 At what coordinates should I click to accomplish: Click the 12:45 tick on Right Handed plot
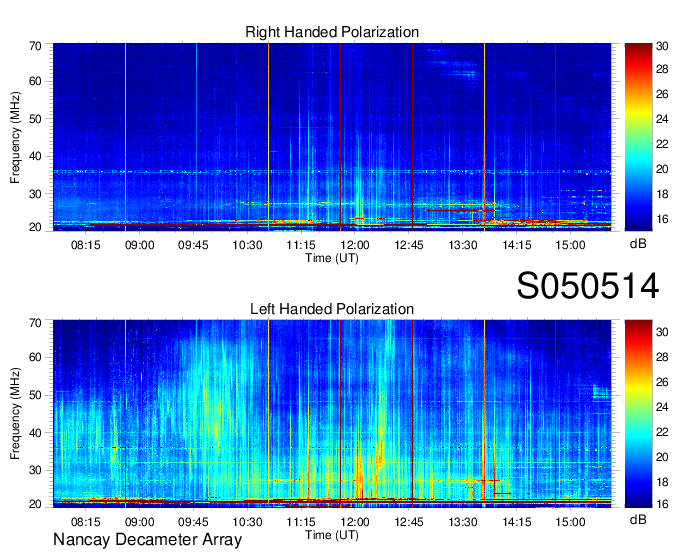pos(409,245)
